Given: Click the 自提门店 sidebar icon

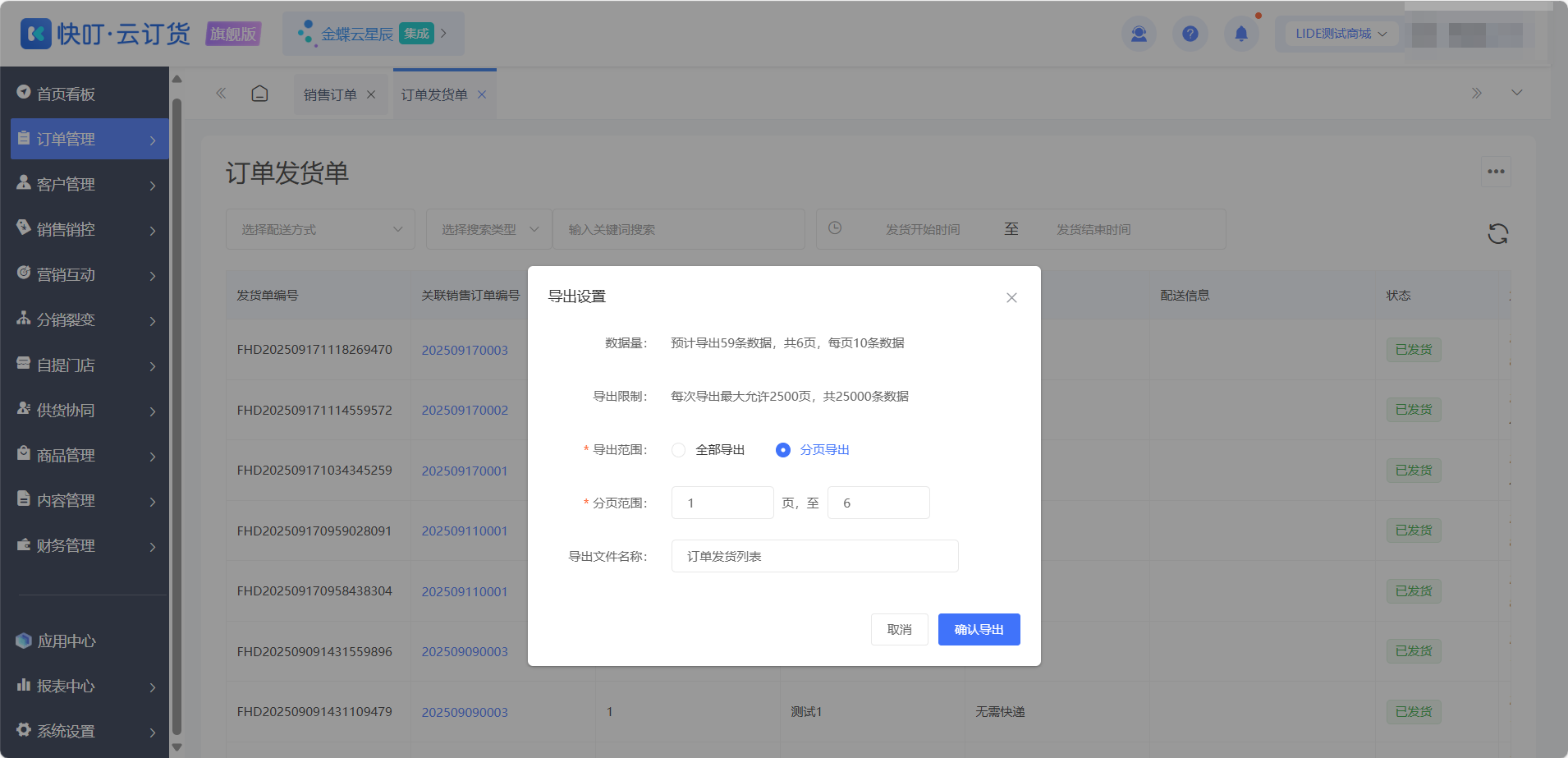Looking at the screenshot, I should 24,363.
